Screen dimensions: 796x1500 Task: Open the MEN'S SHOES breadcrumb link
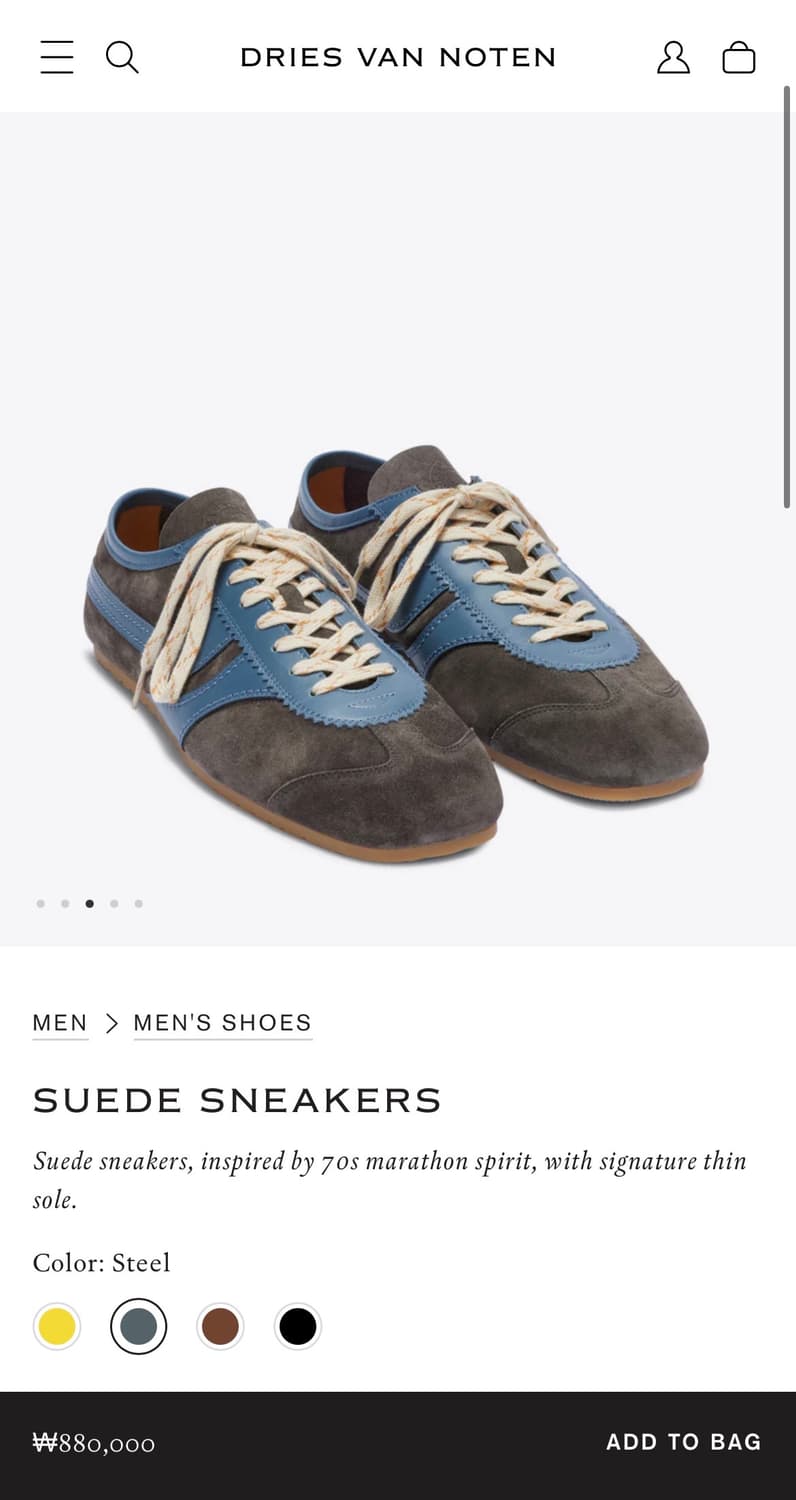click(223, 1023)
